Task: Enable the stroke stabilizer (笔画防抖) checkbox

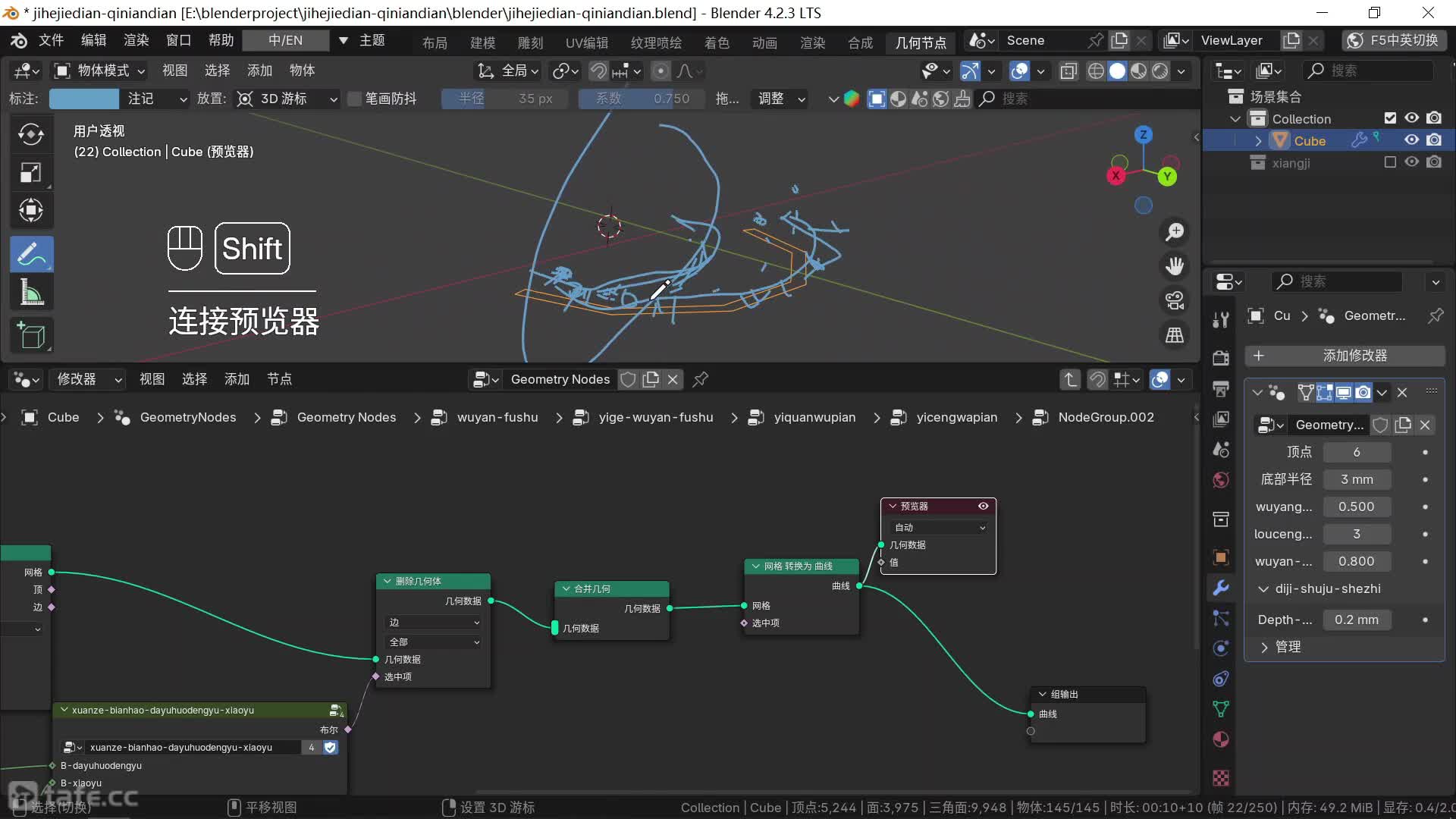Action: (354, 99)
